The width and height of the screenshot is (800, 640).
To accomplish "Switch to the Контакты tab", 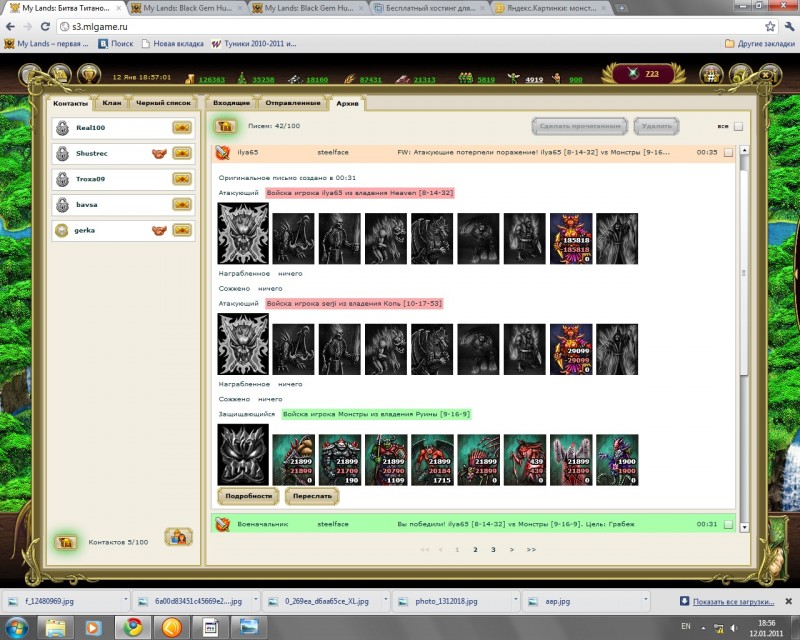I will tap(70, 104).
